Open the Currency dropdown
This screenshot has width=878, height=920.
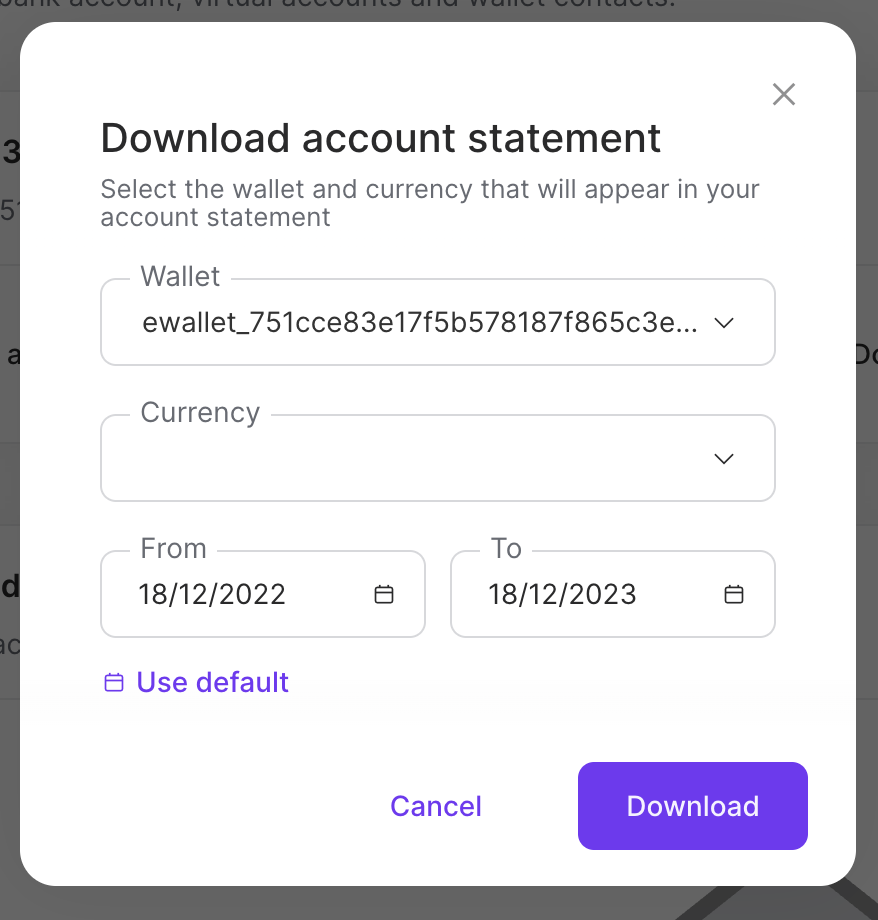point(438,458)
